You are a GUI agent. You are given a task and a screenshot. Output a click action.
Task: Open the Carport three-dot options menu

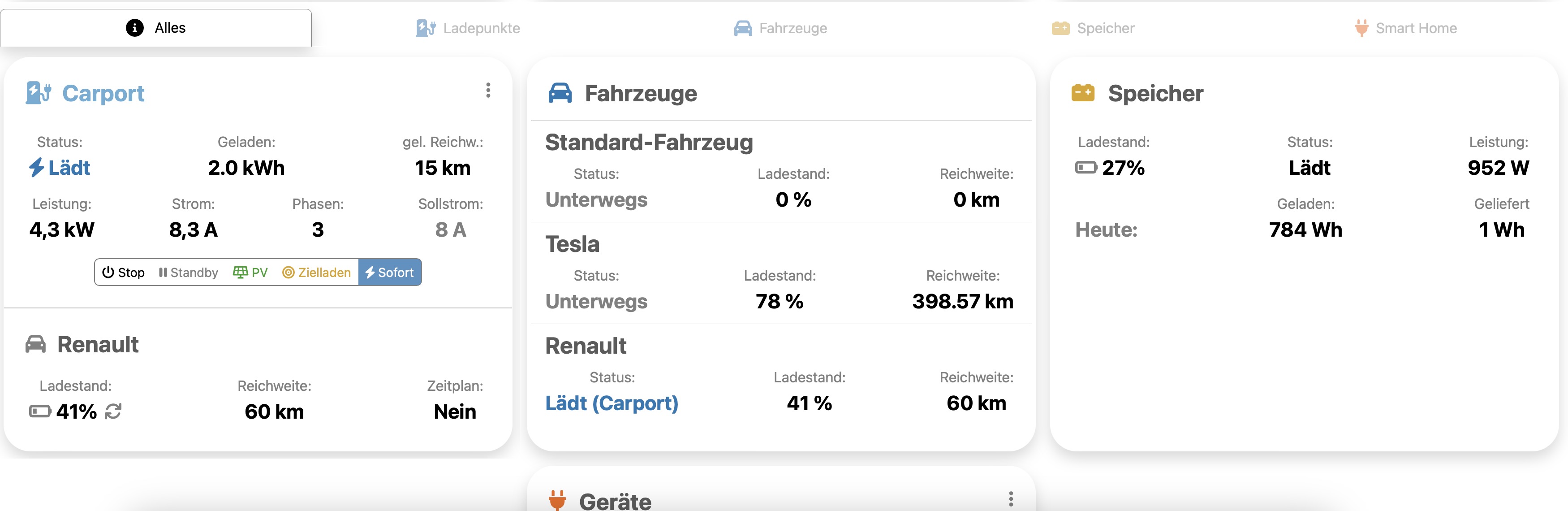click(488, 91)
